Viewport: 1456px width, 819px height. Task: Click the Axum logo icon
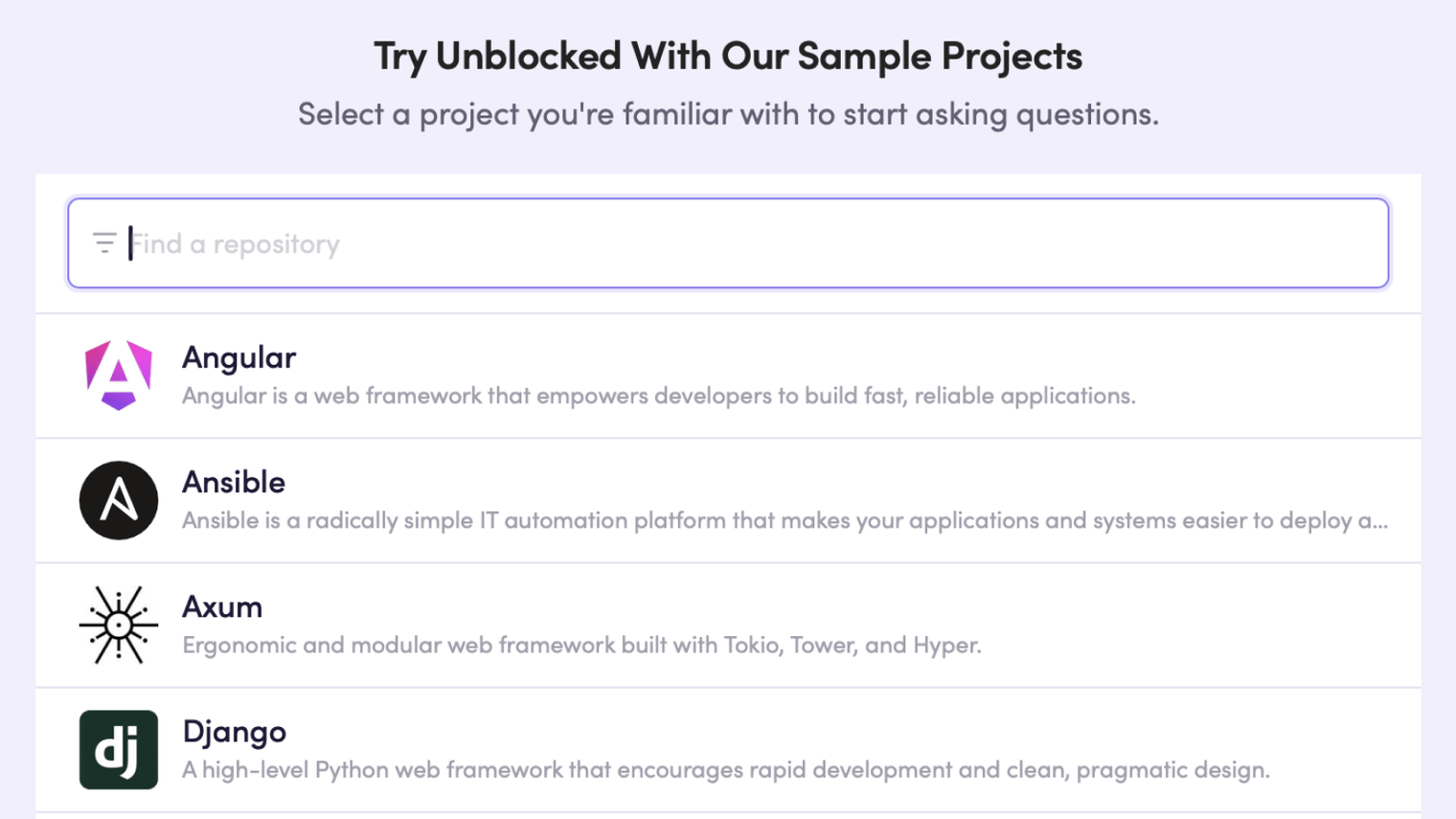pos(119,625)
